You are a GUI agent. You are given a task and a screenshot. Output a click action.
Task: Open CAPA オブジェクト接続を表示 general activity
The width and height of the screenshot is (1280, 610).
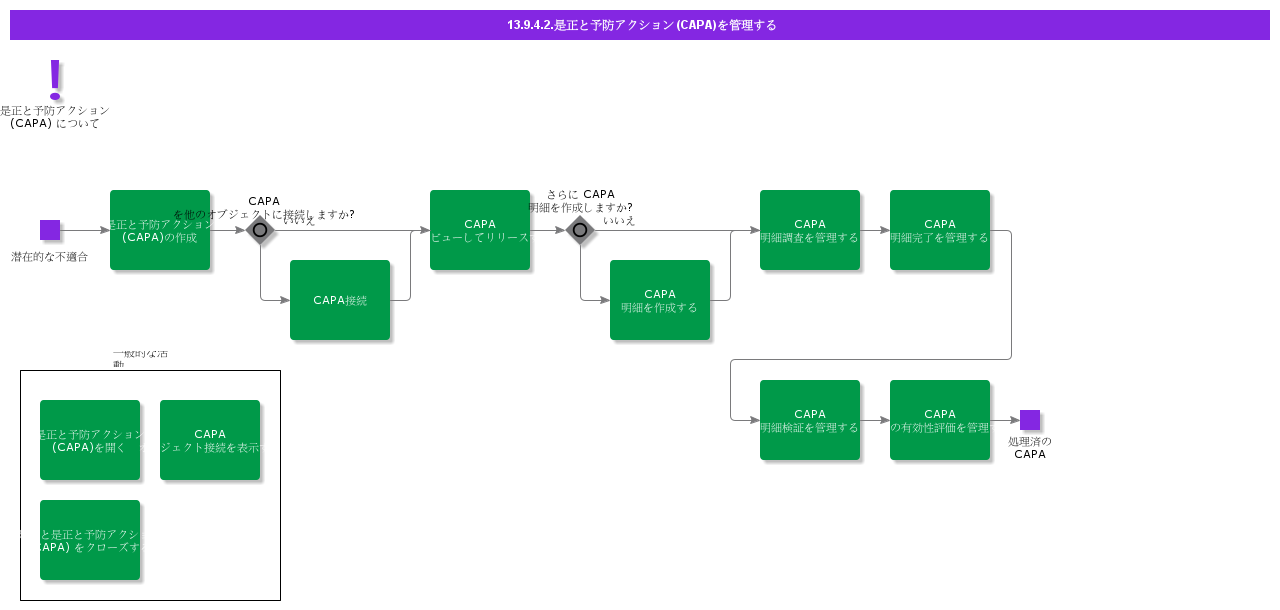pos(210,440)
